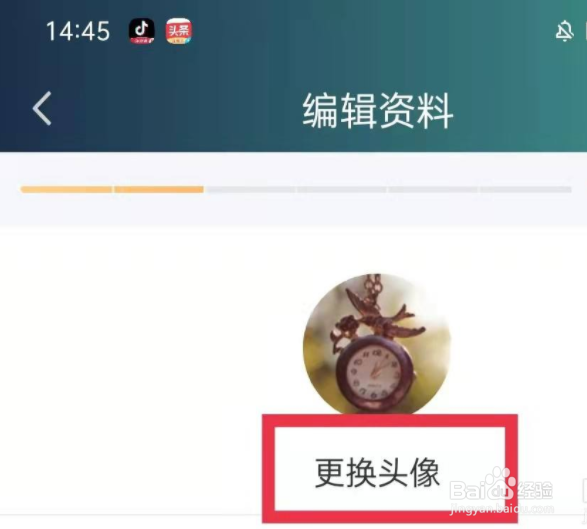This screenshot has width=587, height=529.
Task: Tap the 更换头像 change avatar button
Action: [377, 473]
